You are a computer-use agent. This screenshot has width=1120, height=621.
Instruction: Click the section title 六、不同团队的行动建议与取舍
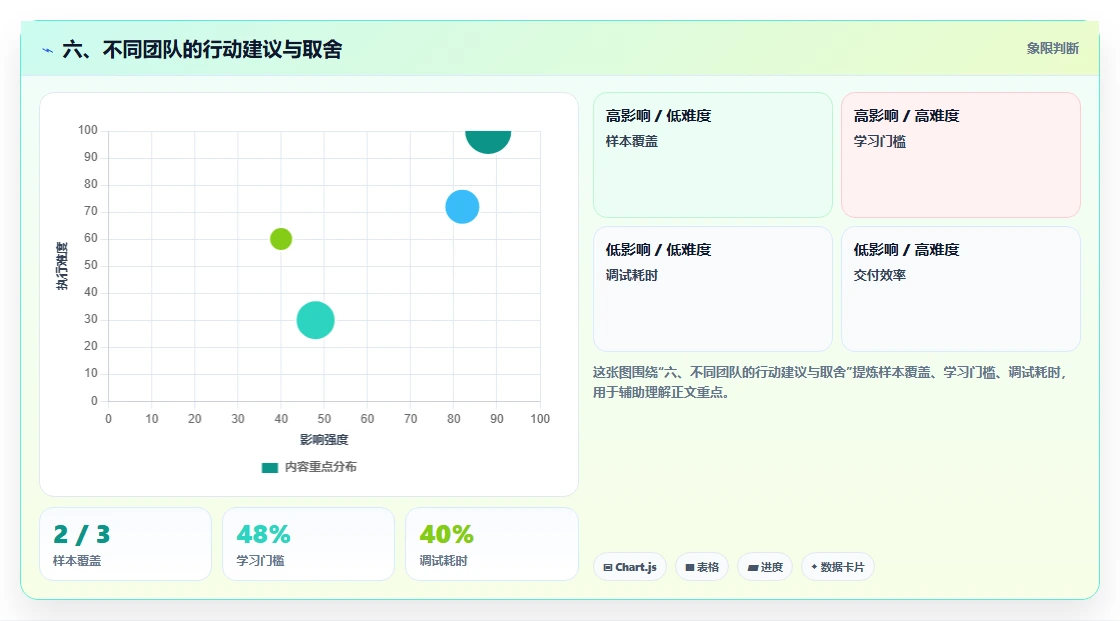202,49
